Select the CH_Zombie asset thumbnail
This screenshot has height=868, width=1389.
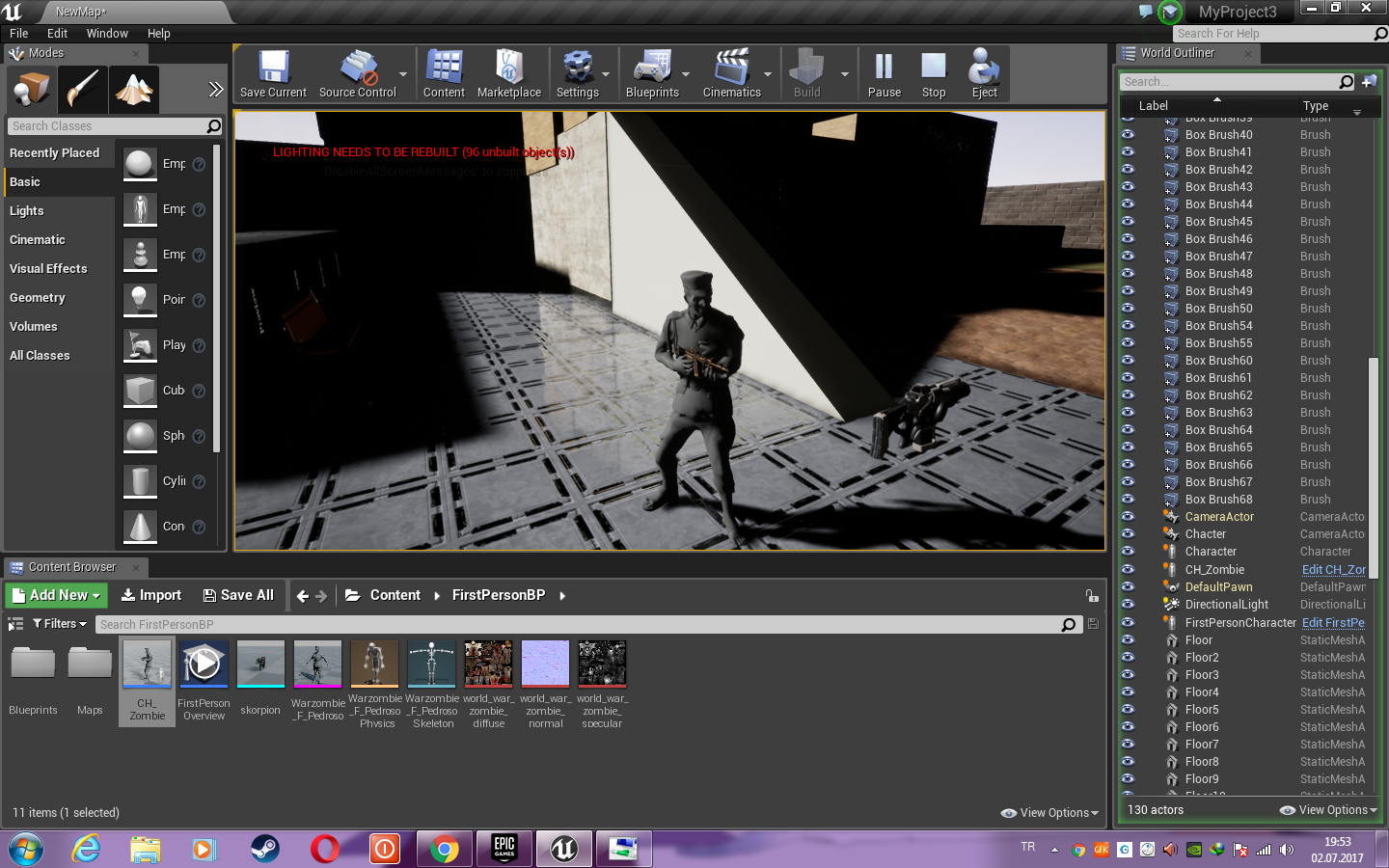coord(148,665)
